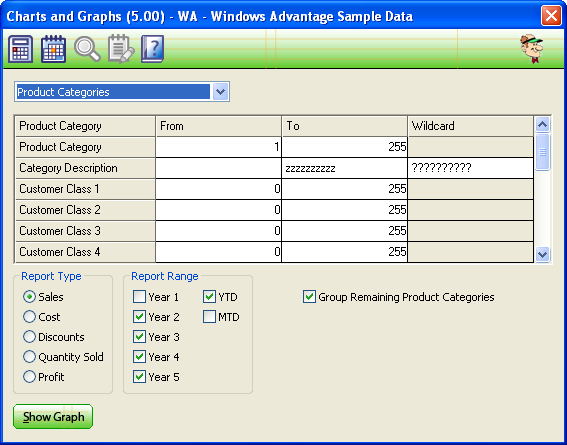Enable the MTD checkbox

(209, 317)
